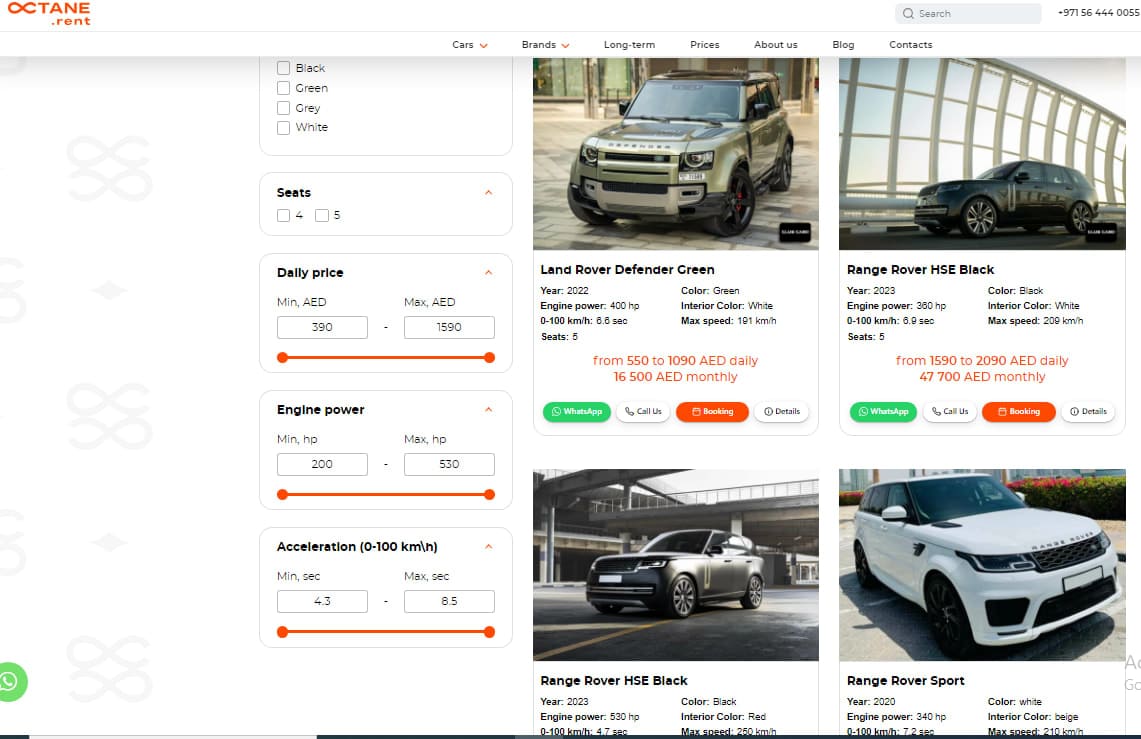Click Booking for Land Rover Defender Green
Image resolution: width=1141 pixels, height=739 pixels.
coord(712,412)
